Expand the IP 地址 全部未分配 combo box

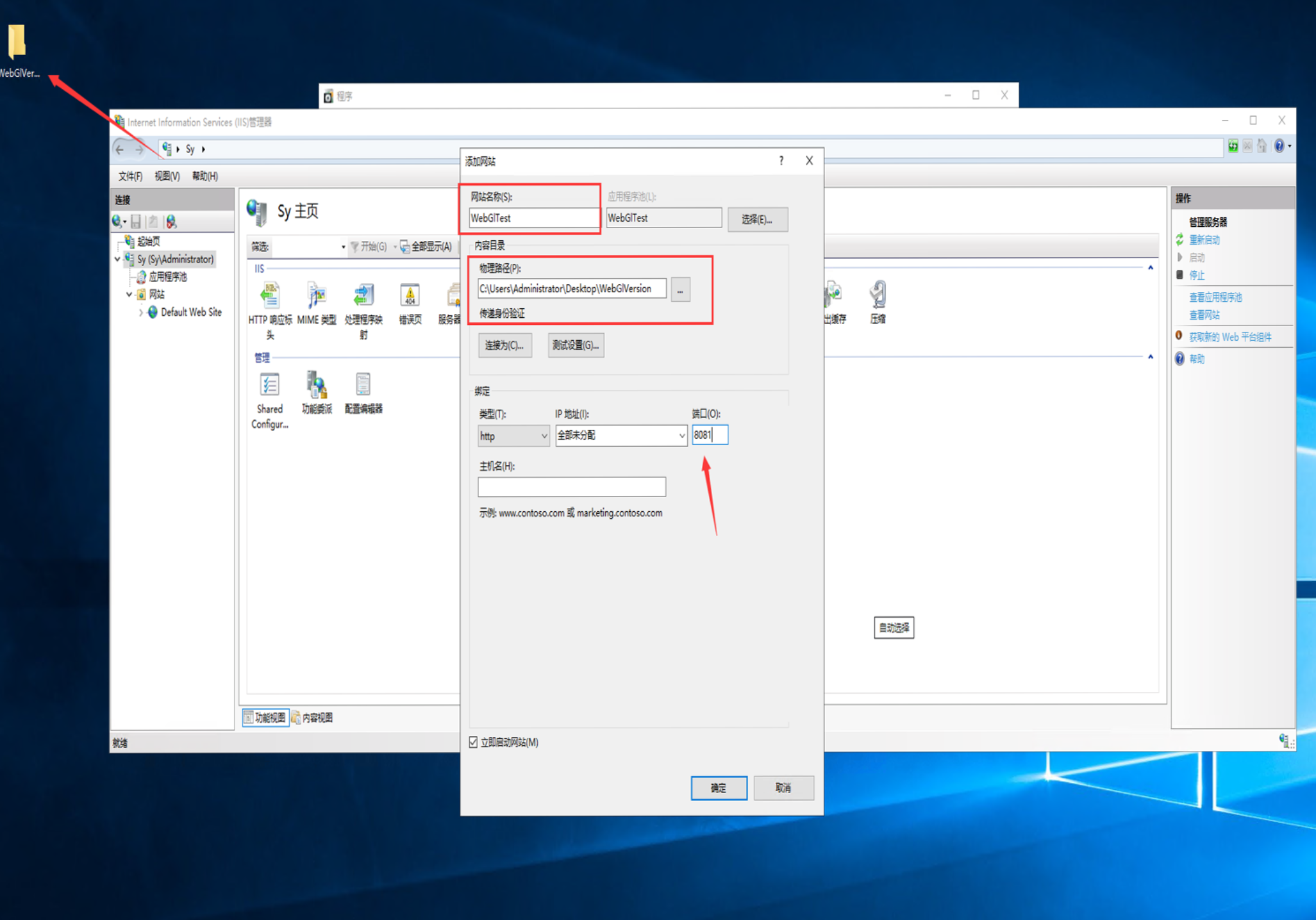(x=681, y=436)
